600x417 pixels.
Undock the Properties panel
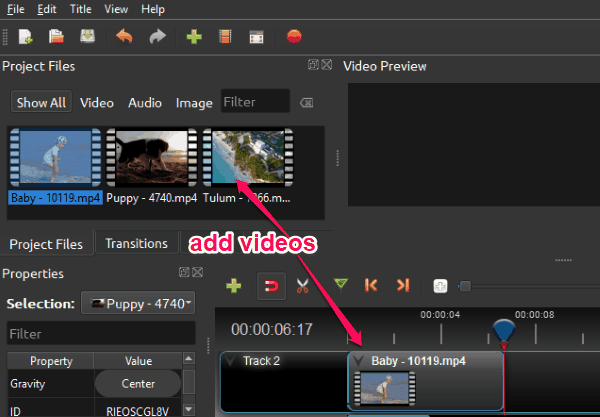coord(184,272)
